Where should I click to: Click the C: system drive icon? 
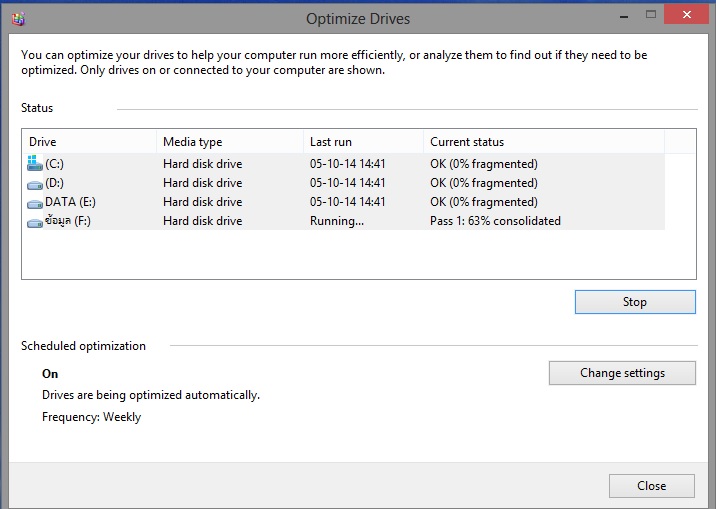point(35,163)
